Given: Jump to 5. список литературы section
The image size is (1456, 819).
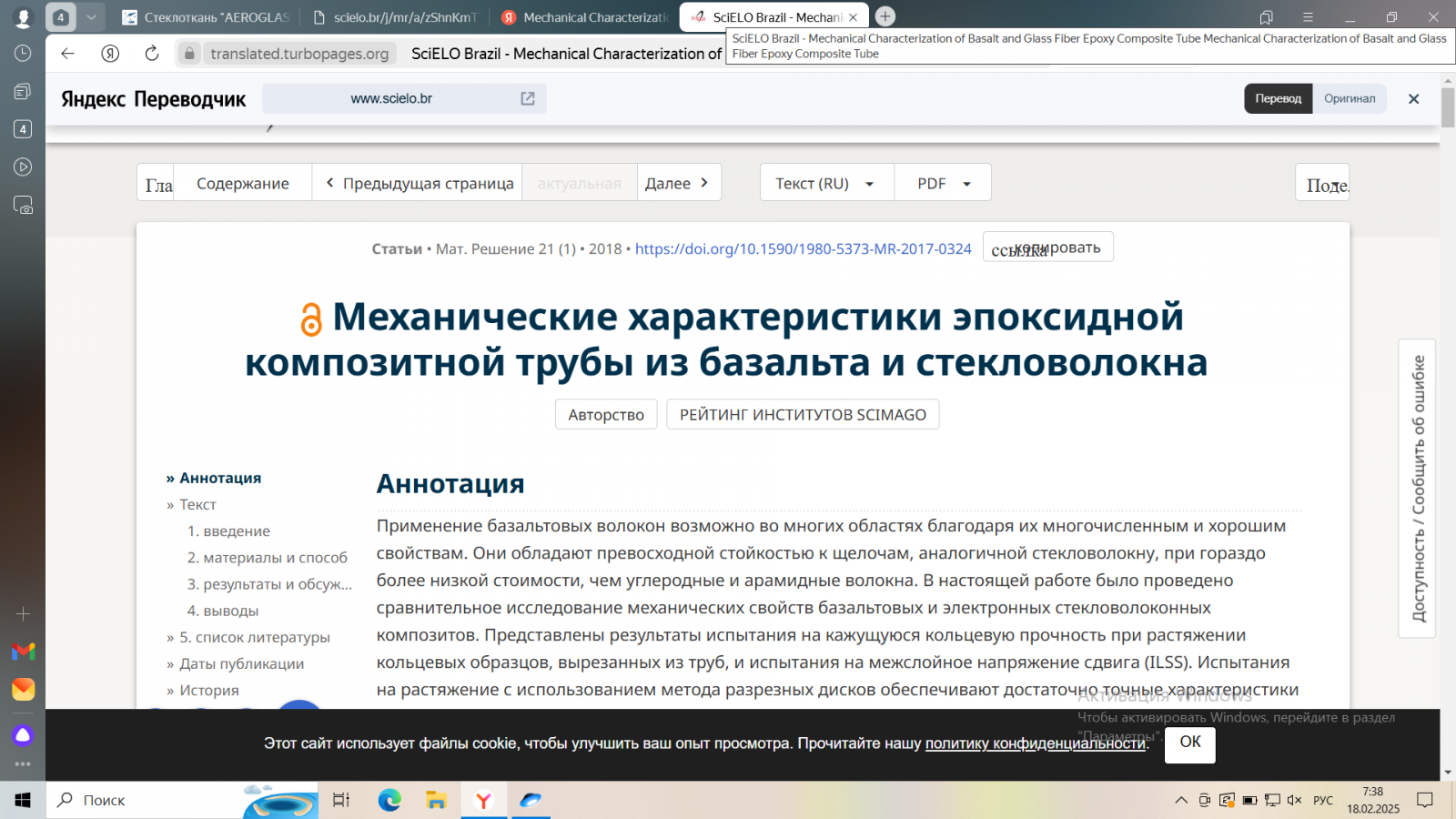Looking at the screenshot, I should 255,637.
